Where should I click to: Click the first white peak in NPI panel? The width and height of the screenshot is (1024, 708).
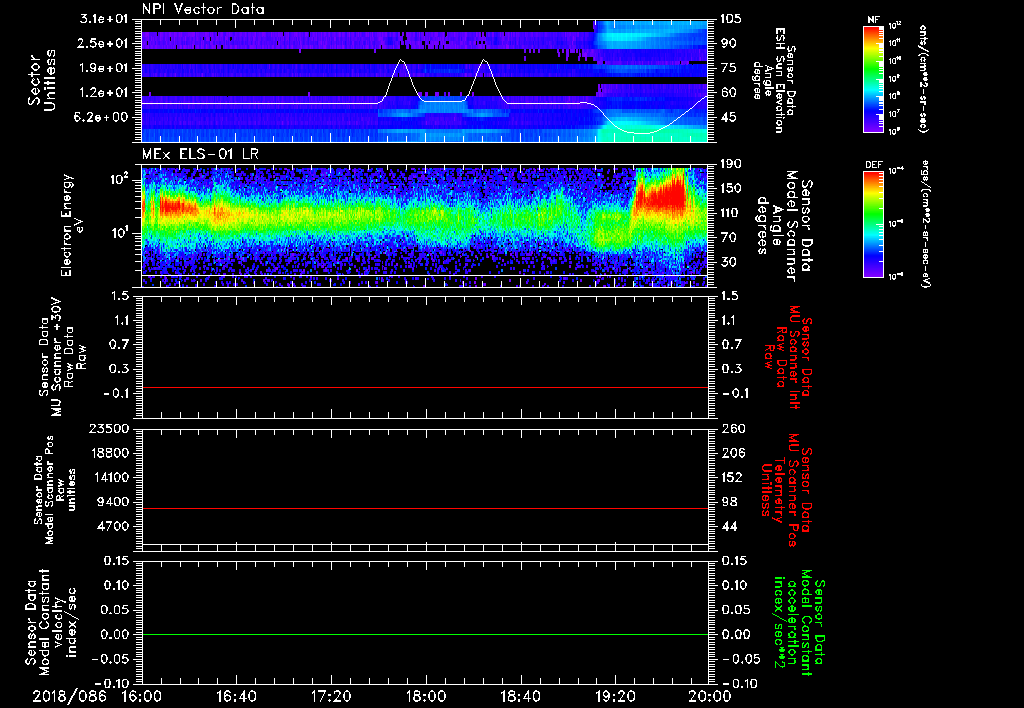402,62
